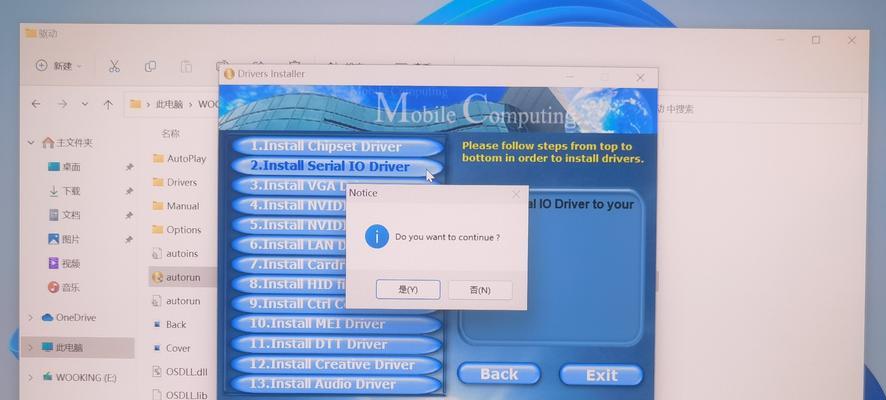Click the Copy icon in Explorer toolbar
The height and width of the screenshot is (400, 886).
coord(150,67)
